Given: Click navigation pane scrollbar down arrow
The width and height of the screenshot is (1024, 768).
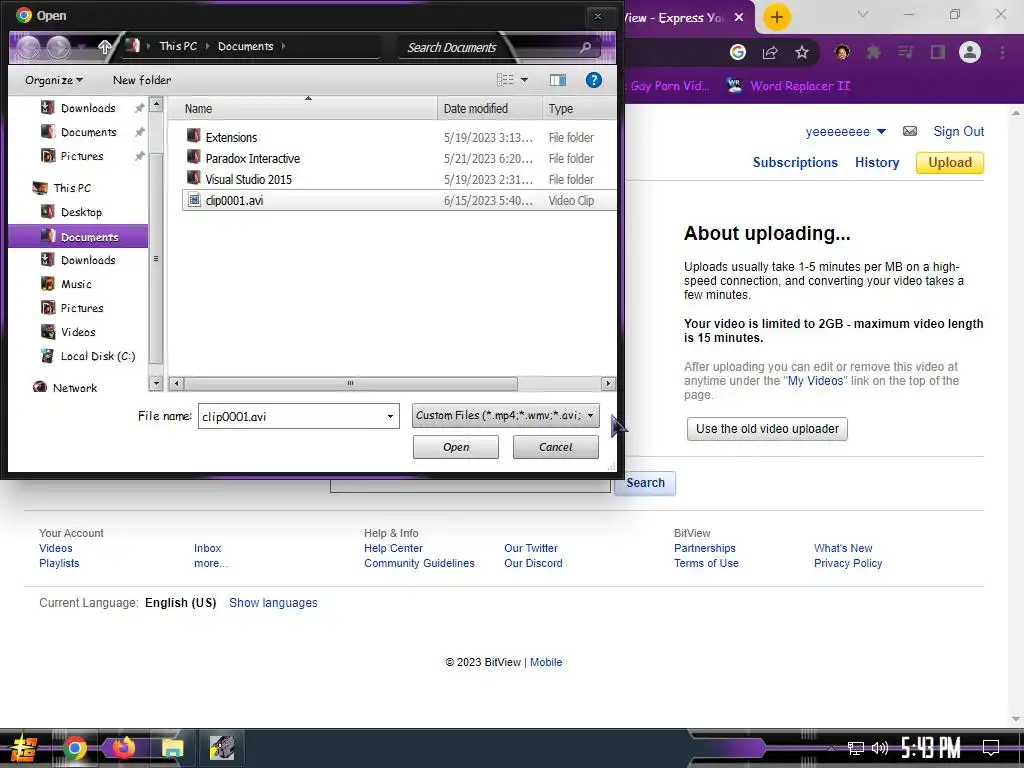Looking at the screenshot, I should point(156,383).
